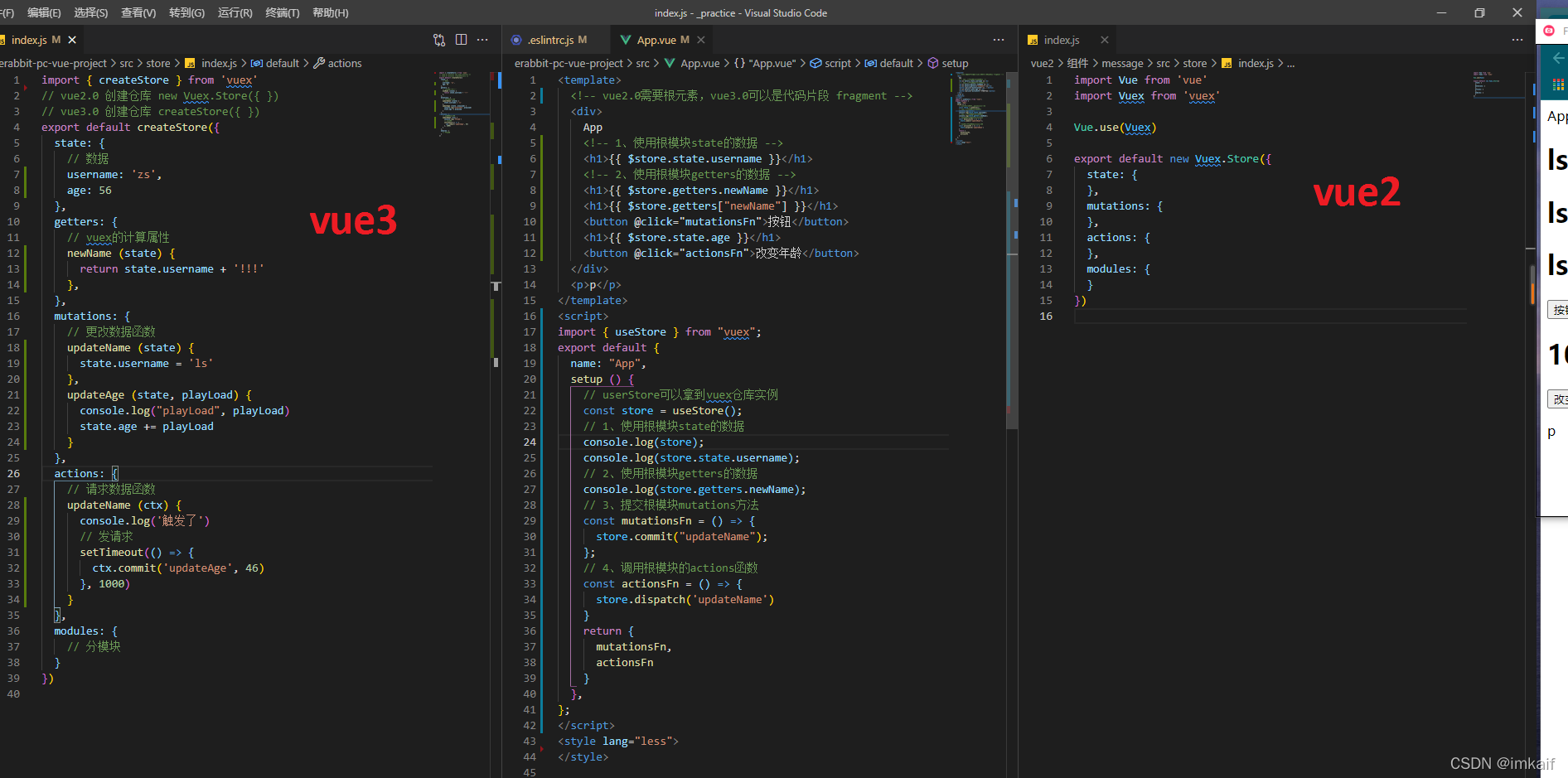The width and height of the screenshot is (1568, 778).
Task: Split the left editor to the right
Action: (x=462, y=40)
